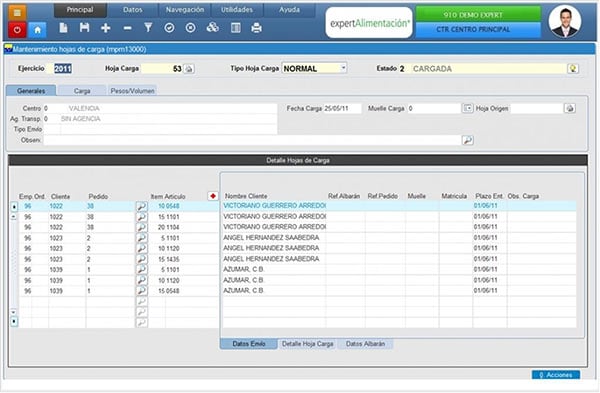Open the Utilidades menu
Image resolution: width=600 pixels, height=393 pixels.
[x=236, y=10]
